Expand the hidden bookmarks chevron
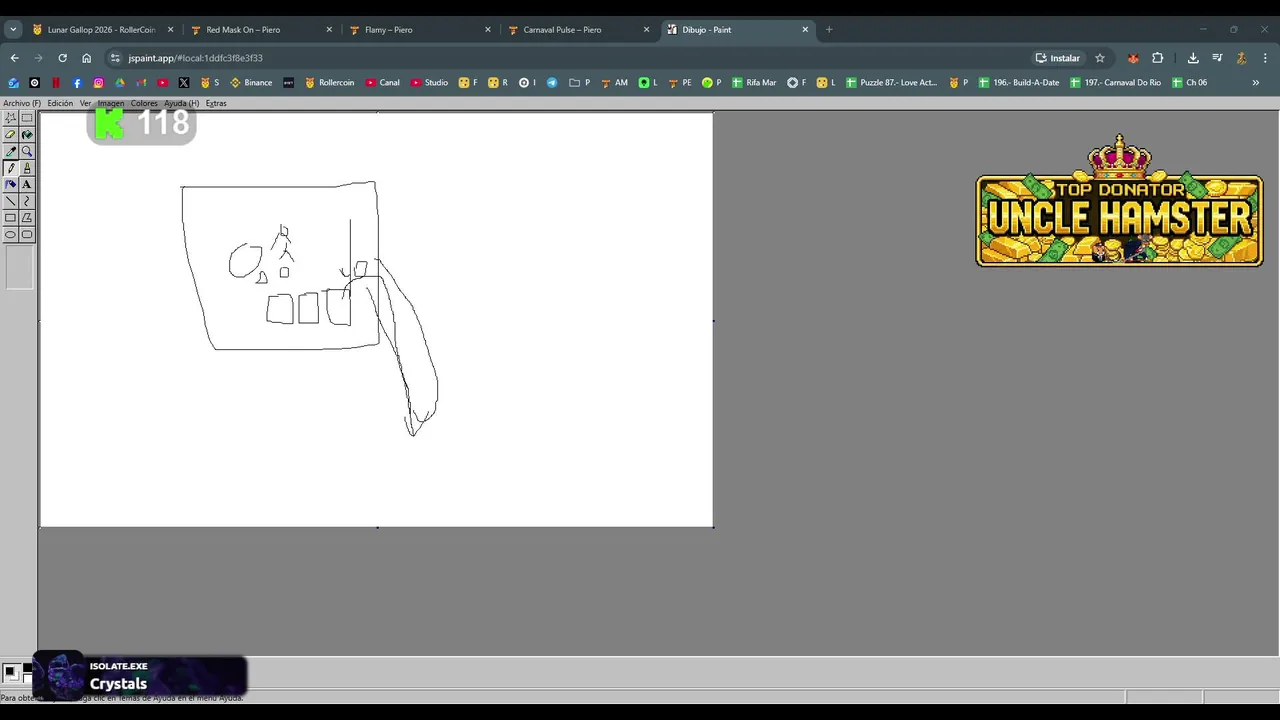This screenshot has height=720, width=1280. (x=1256, y=82)
